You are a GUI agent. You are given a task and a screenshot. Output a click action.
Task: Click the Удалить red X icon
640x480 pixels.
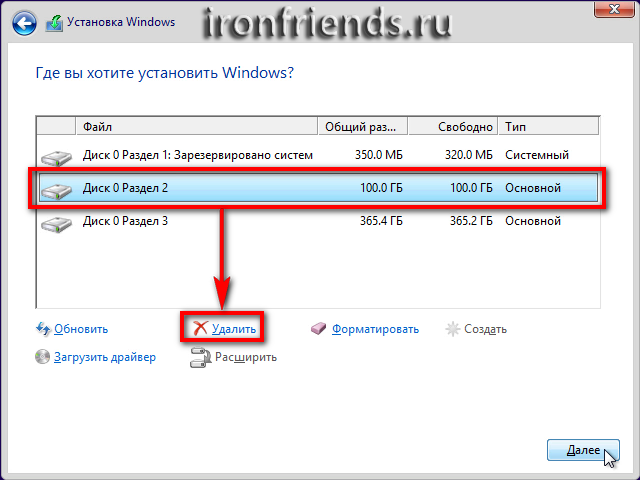tap(200, 328)
